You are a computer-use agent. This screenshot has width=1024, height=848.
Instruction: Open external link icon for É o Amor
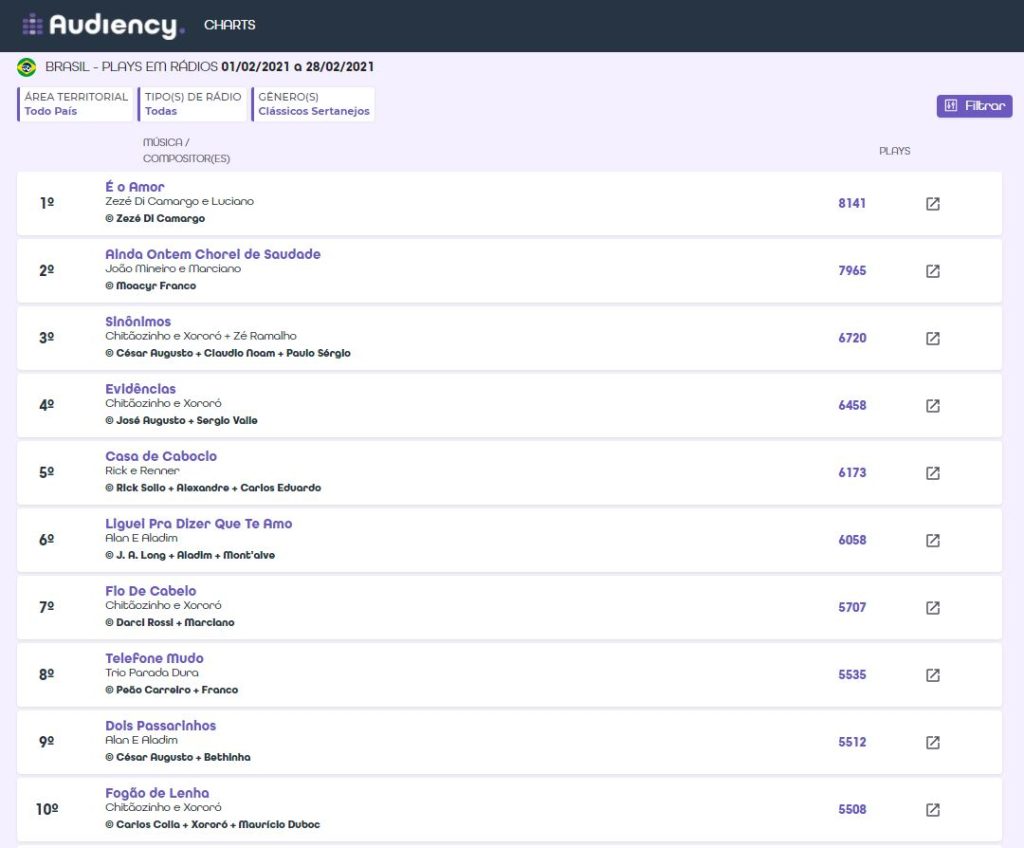pyautogui.click(x=932, y=204)
